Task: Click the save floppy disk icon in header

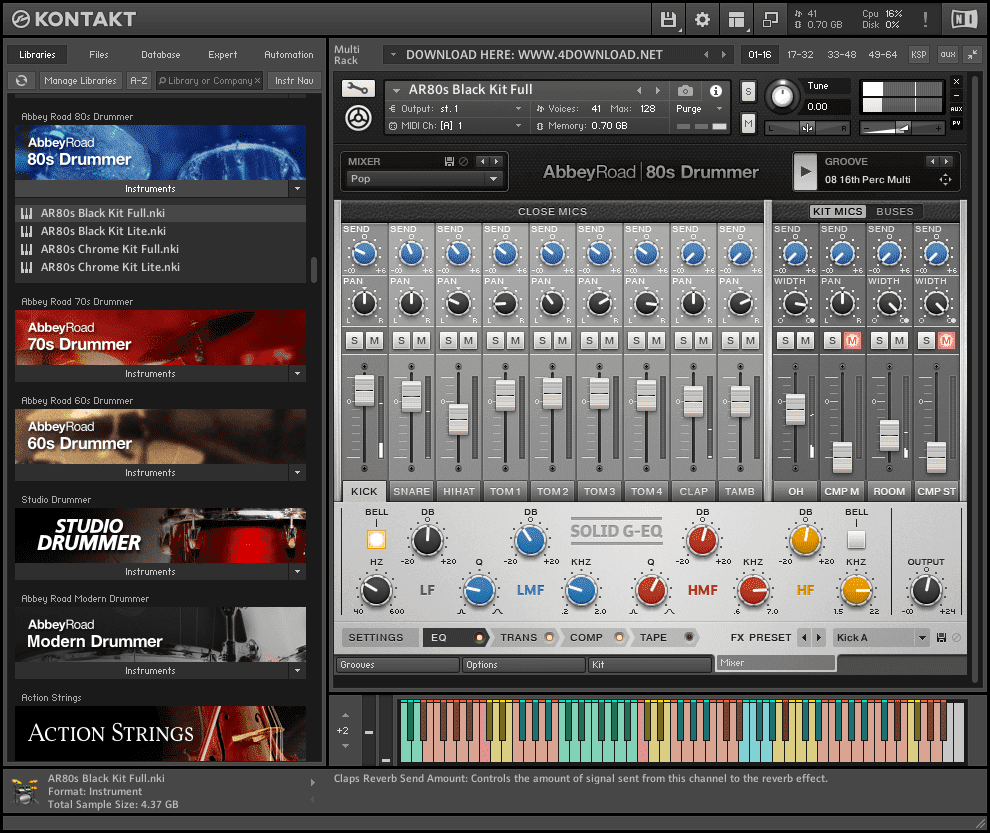Action: [668, 19]
